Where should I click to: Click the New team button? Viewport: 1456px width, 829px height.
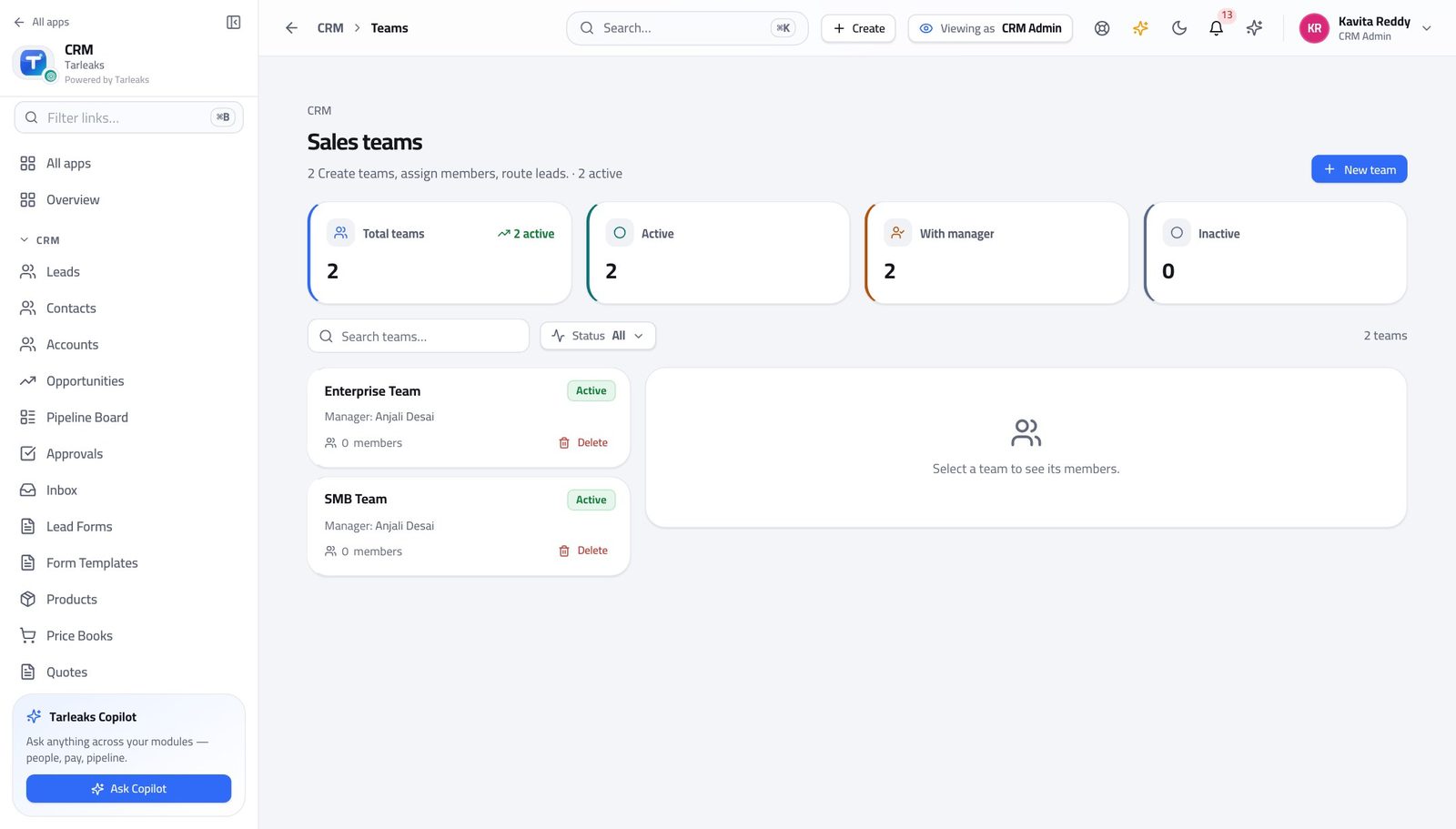pos(1359,169)
